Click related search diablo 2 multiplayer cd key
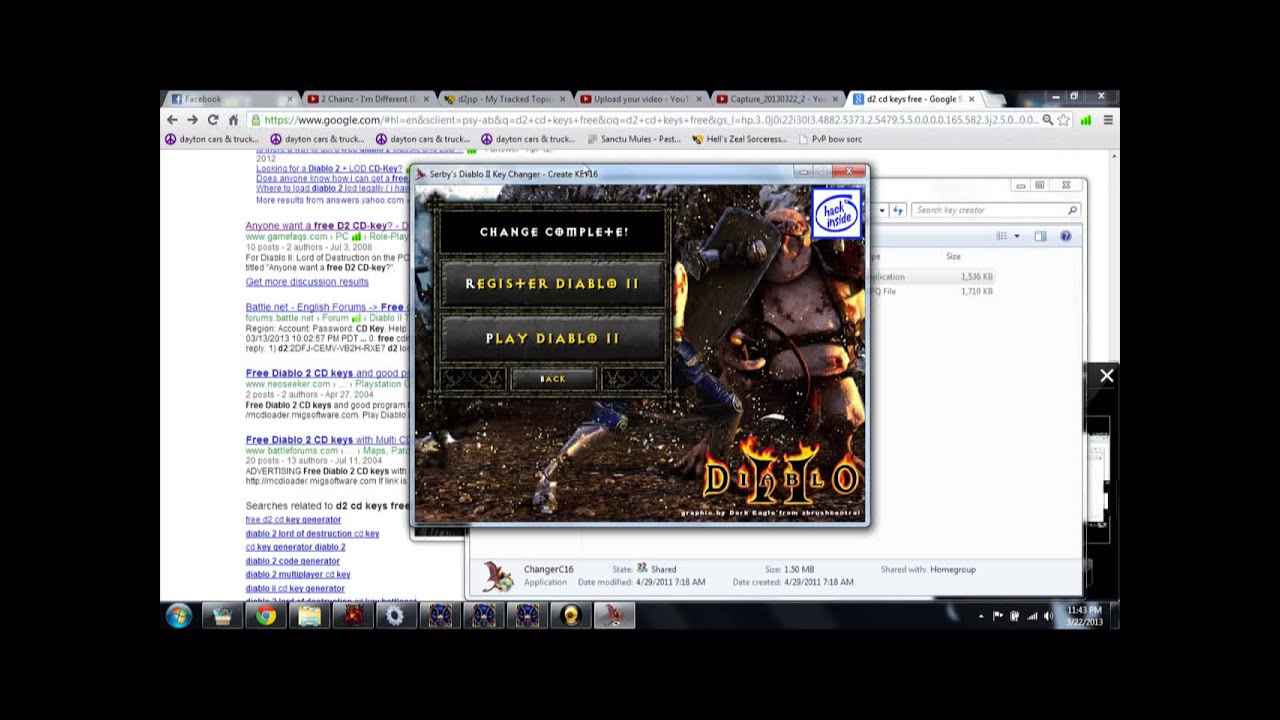Image resolution: width=1280 pixels, height=720 pixels. point(298,575)
